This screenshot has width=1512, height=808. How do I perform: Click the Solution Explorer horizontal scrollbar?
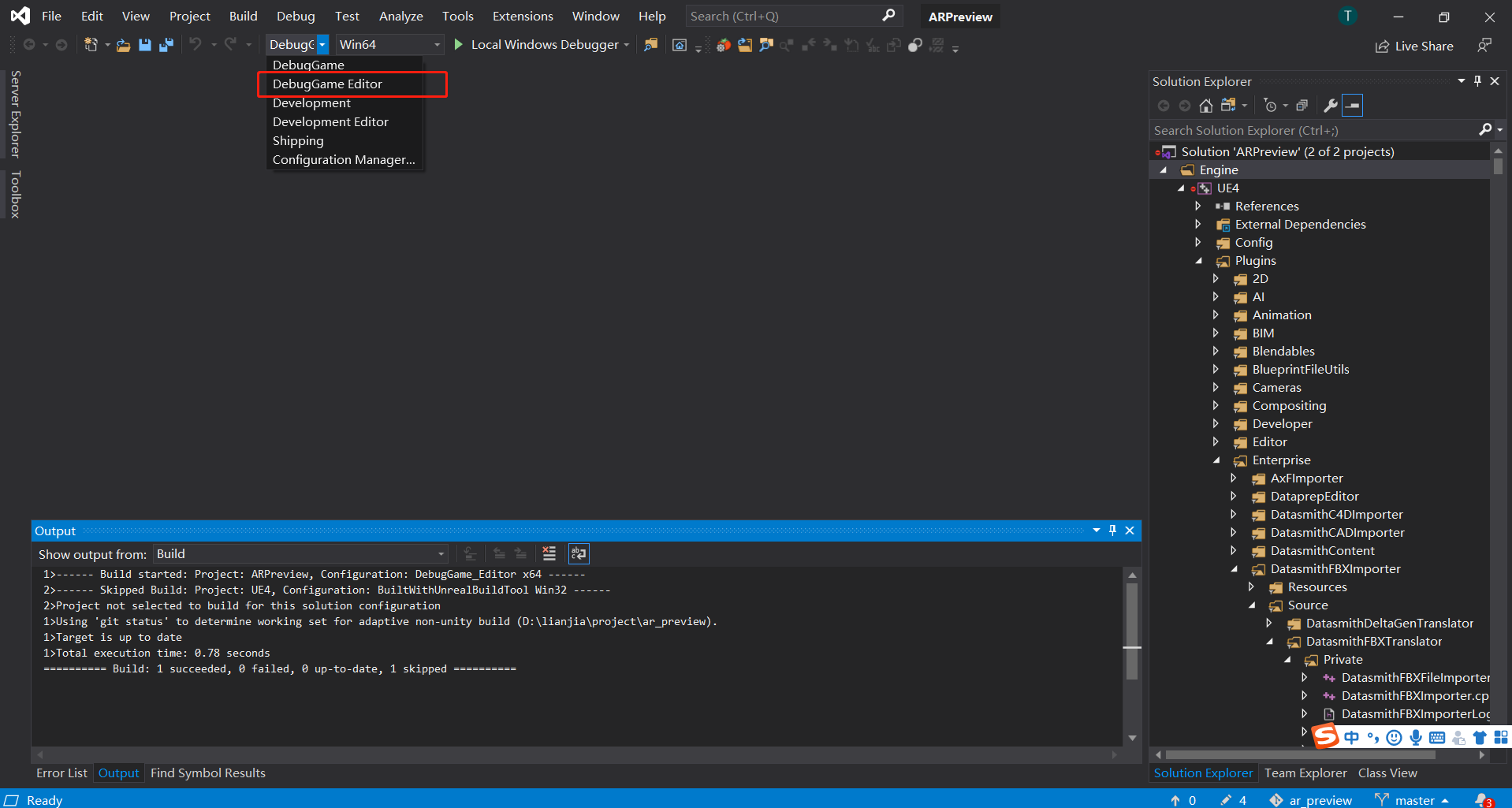point(1301,754)
